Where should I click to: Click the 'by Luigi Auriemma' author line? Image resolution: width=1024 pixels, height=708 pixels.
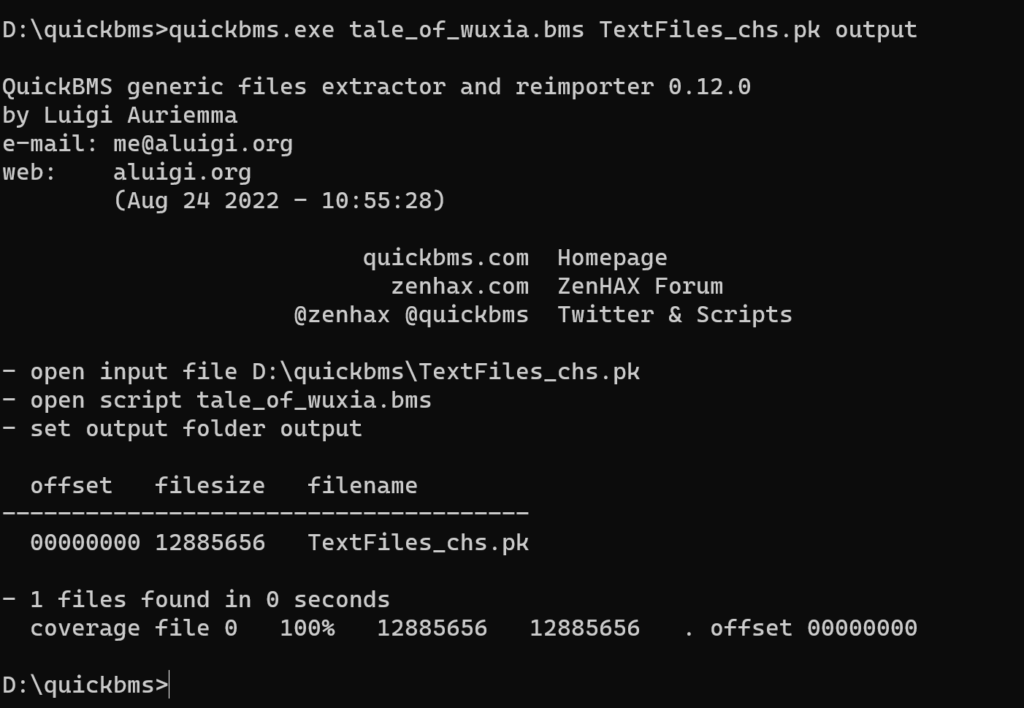coord(119,115)
